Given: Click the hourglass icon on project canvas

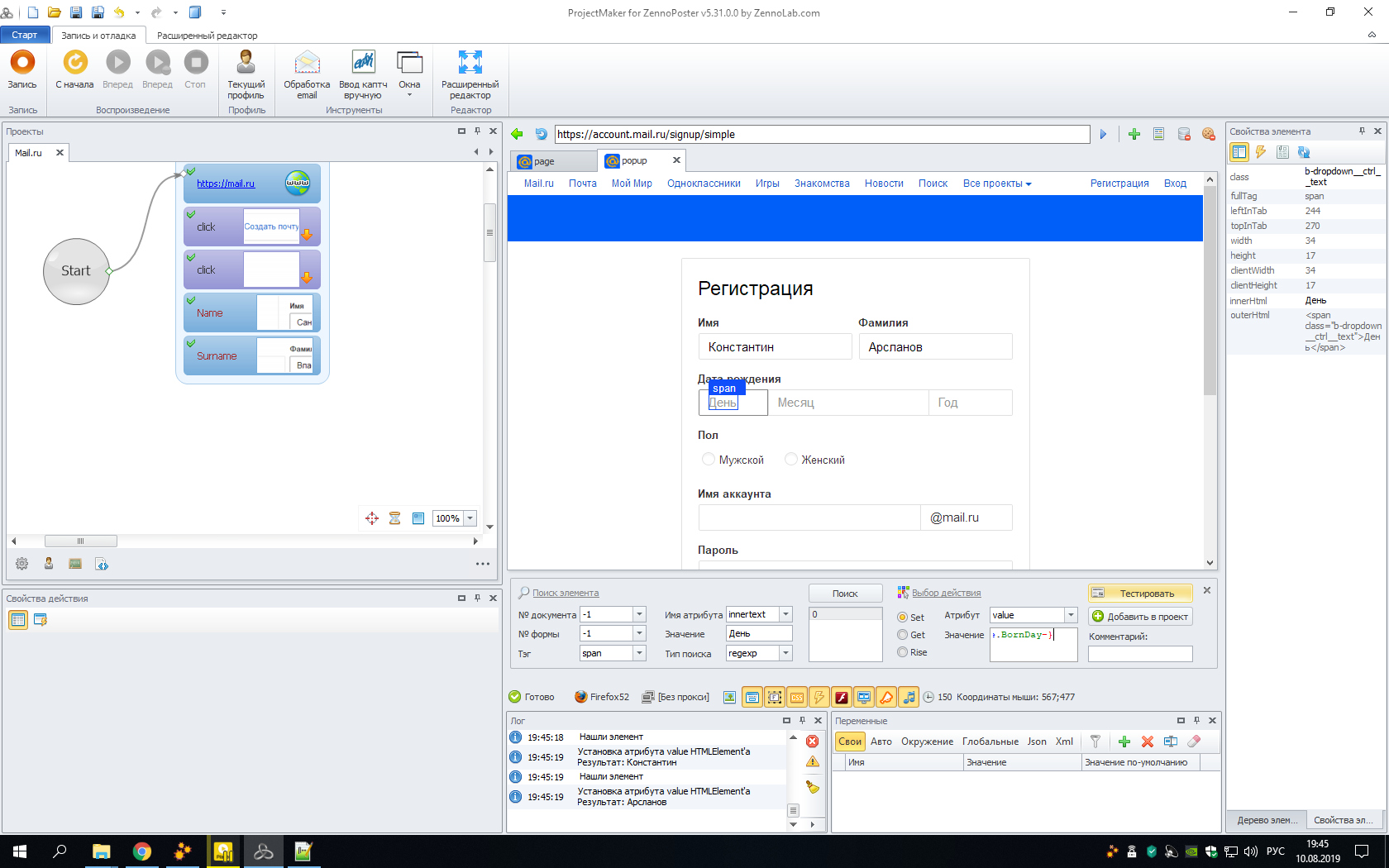Looking at the screenshot, I should coord(395,518).
